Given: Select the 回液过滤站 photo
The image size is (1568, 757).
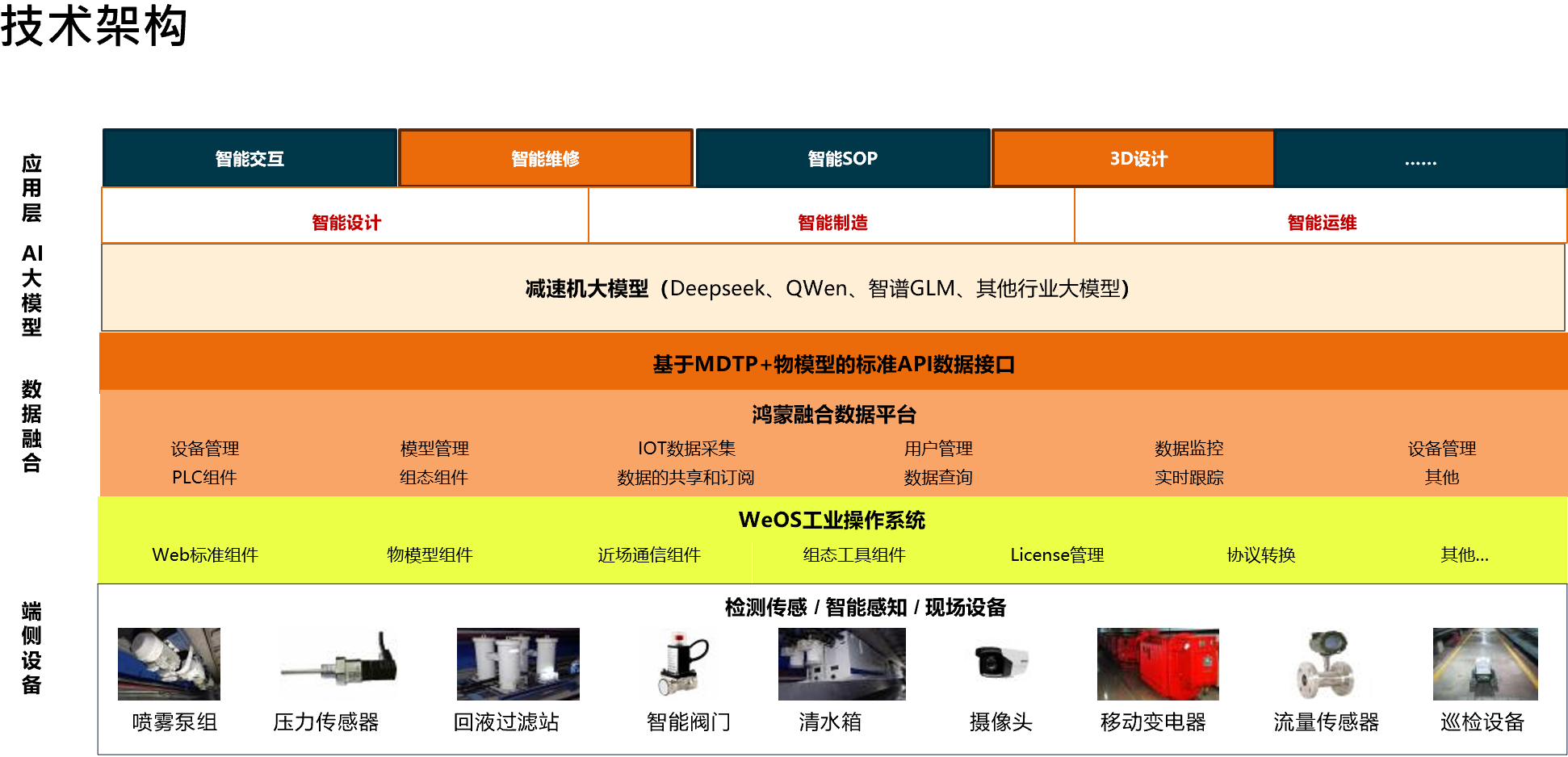Looking at the screenshot, I should pyautogui.click(x=518, y=663).
